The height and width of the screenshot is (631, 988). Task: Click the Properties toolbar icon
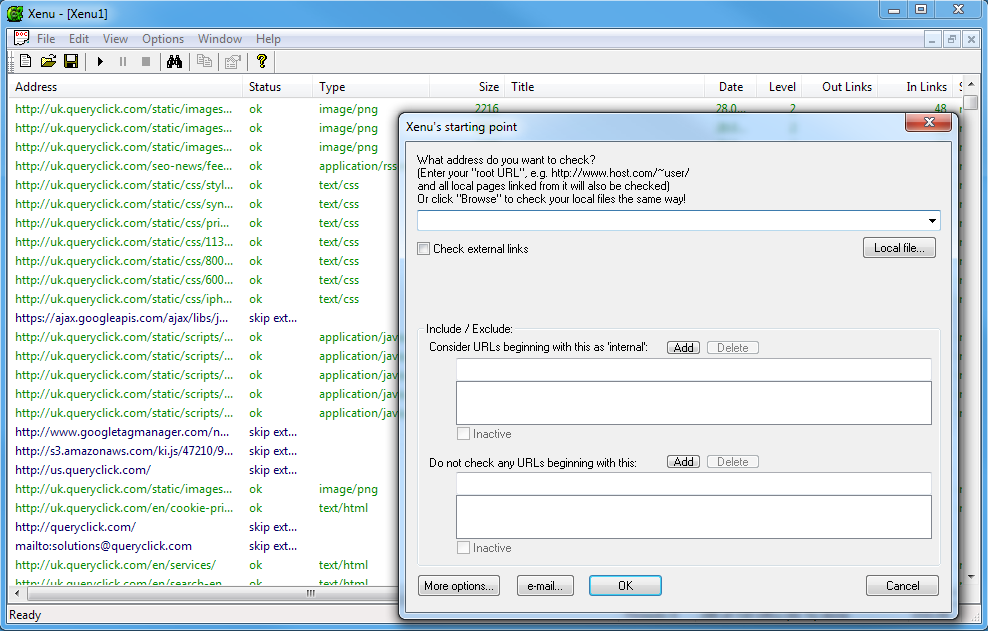233,61
